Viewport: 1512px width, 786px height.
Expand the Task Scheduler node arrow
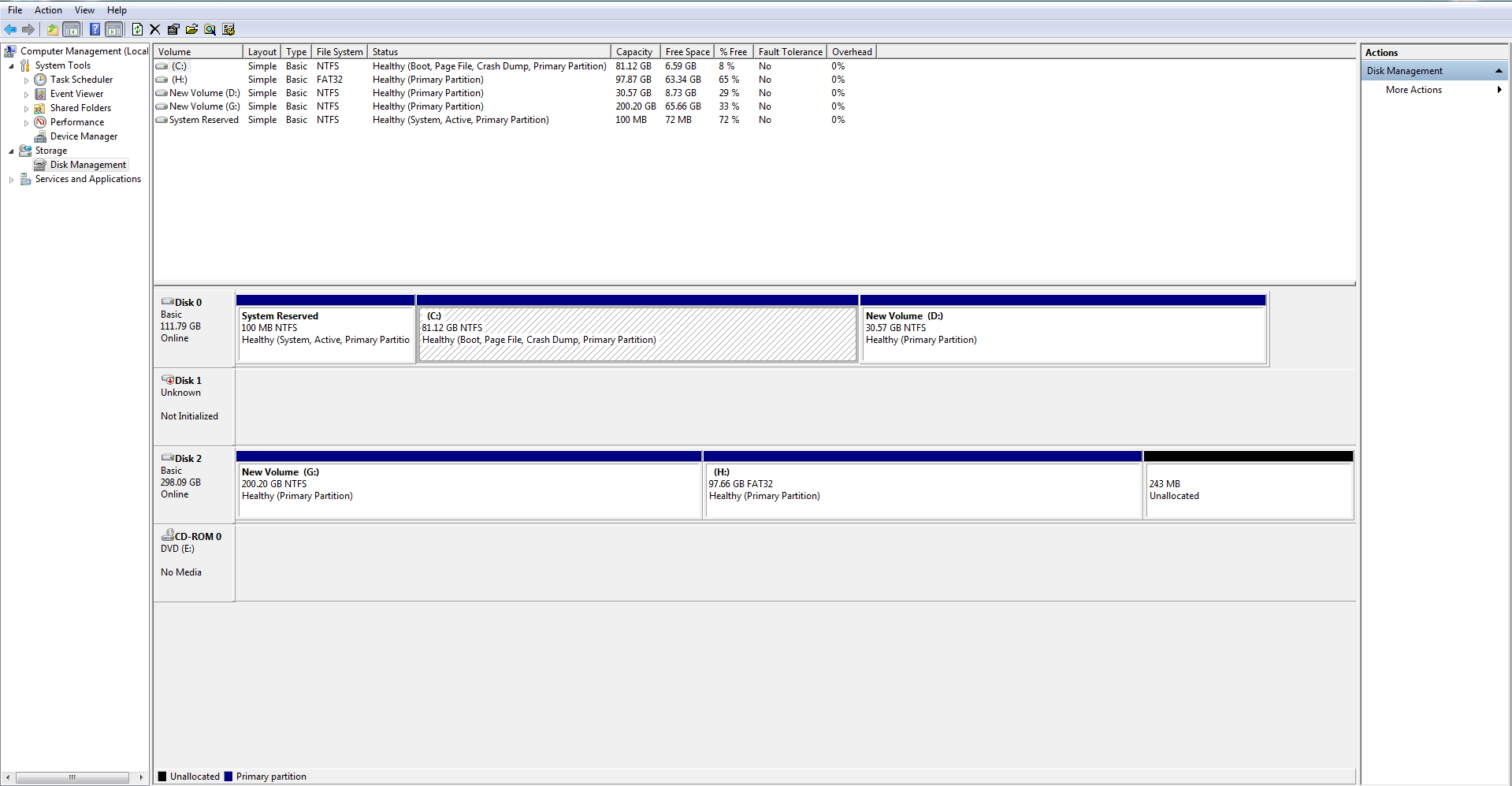26,80
